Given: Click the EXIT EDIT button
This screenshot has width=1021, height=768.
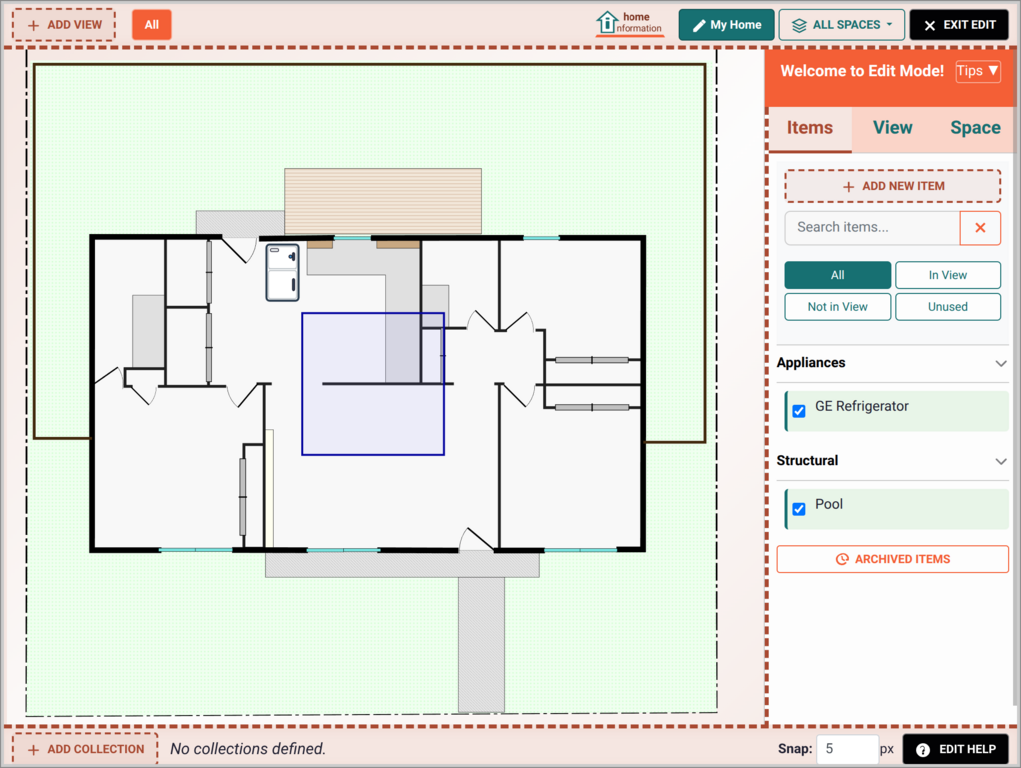Looking at the screenshot, I should pyautogui.click(x=959, y=25).
